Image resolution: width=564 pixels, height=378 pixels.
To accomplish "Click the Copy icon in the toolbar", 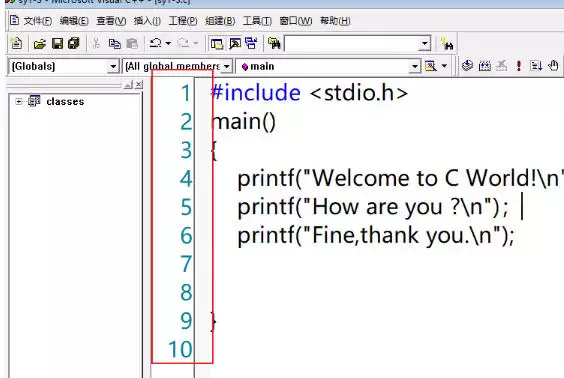I will click(x=114, y=44).
